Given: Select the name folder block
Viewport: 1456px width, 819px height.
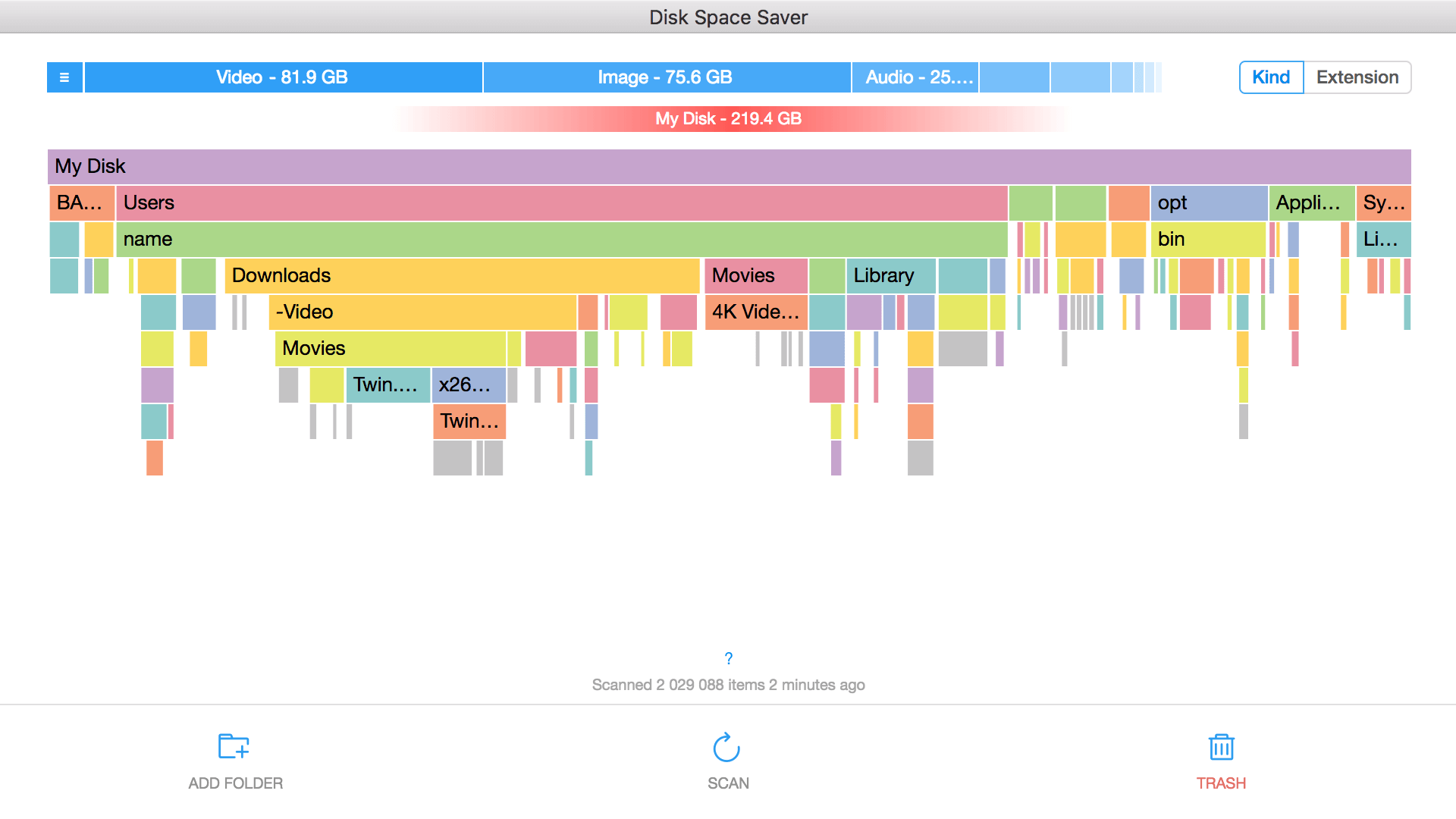Looking at the screenshot, I should coord(561,239).
